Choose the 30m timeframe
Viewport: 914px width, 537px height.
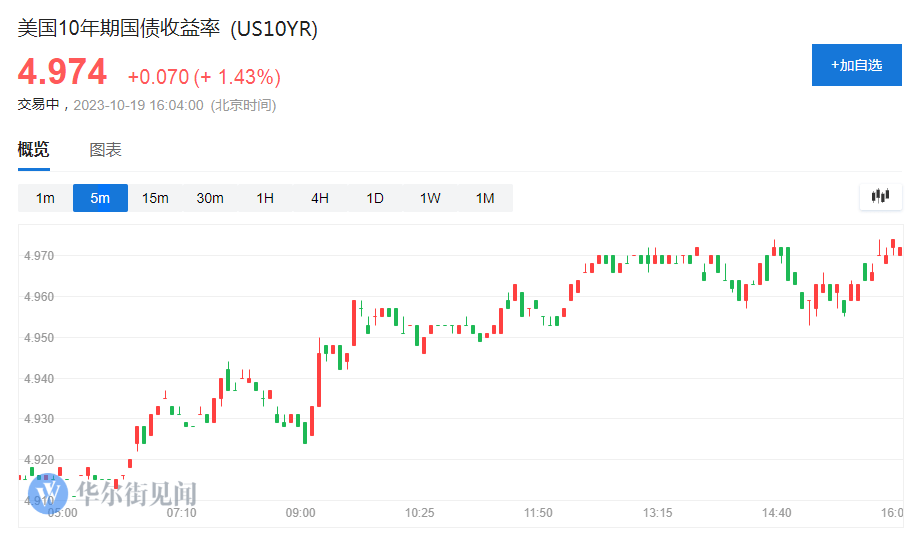coord(210,198)
